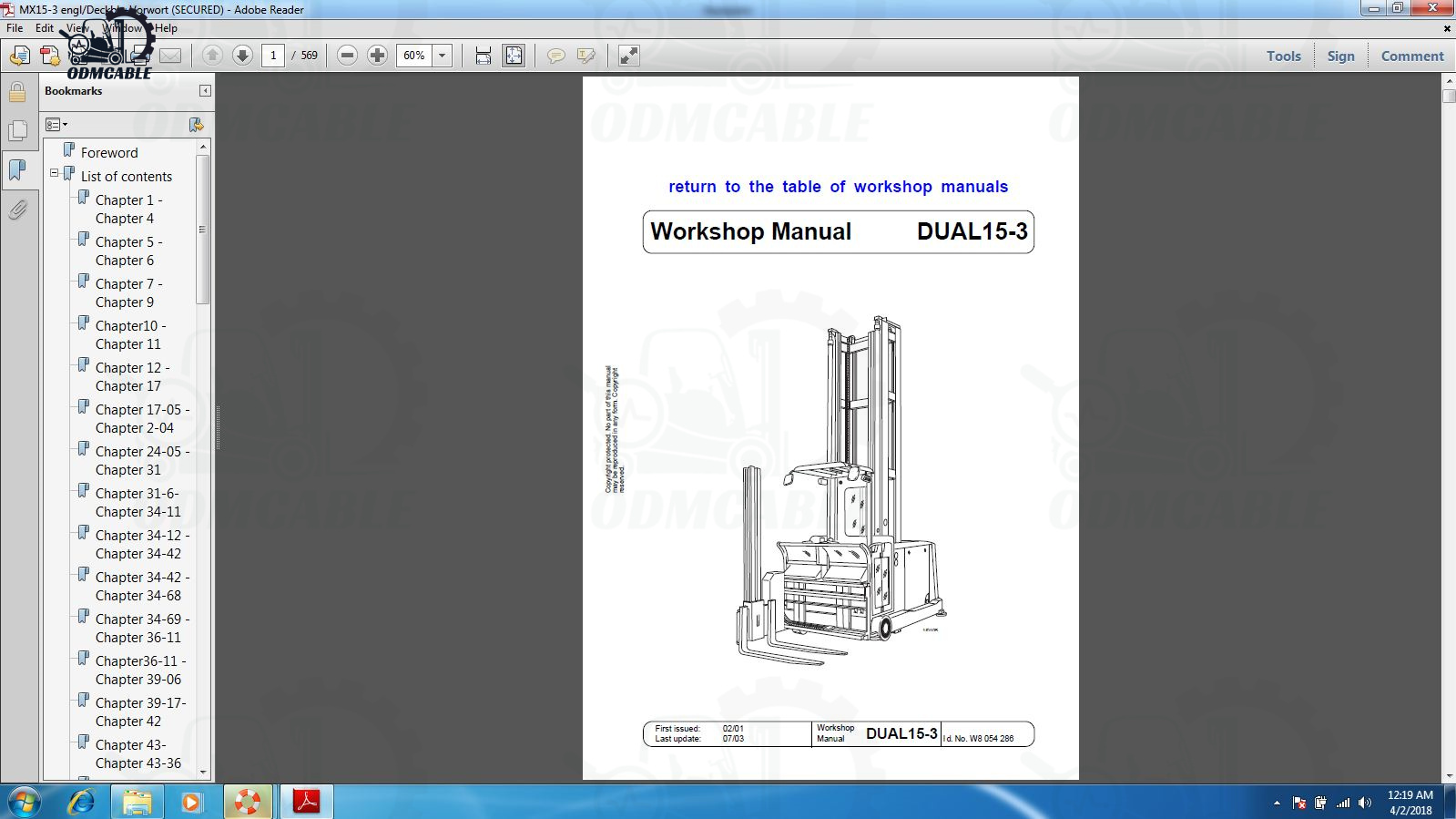
Task: Open the Comment pane
Action: click(x=1412, y=56)
